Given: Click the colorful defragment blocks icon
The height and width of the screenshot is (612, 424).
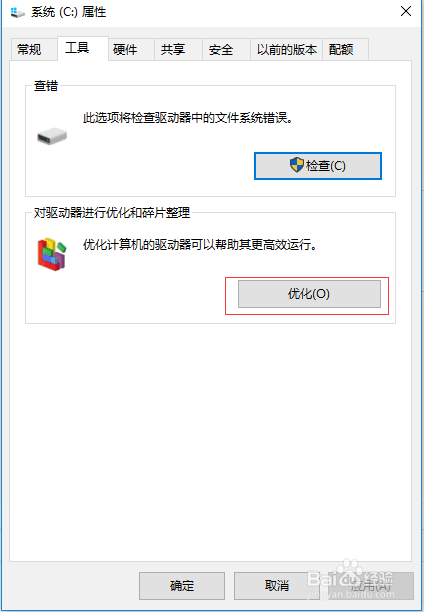Looking at the screenshot, I should point(52,254).
